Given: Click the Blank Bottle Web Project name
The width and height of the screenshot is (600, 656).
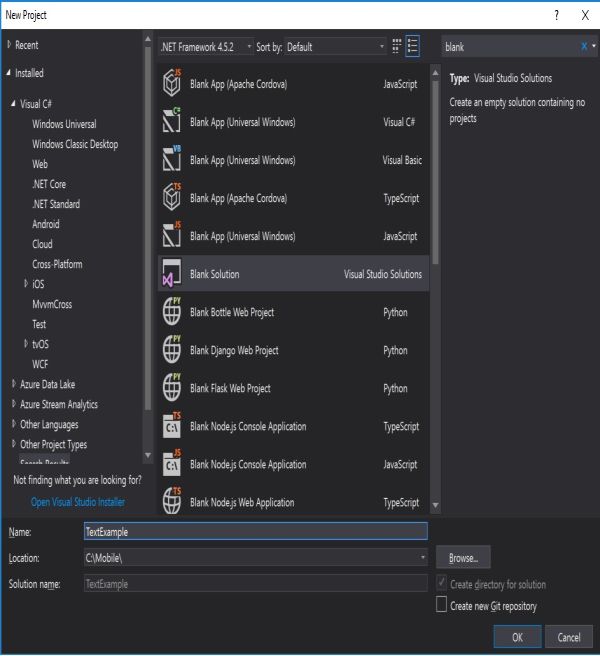Looking at the screenshot, I should 232,312.
